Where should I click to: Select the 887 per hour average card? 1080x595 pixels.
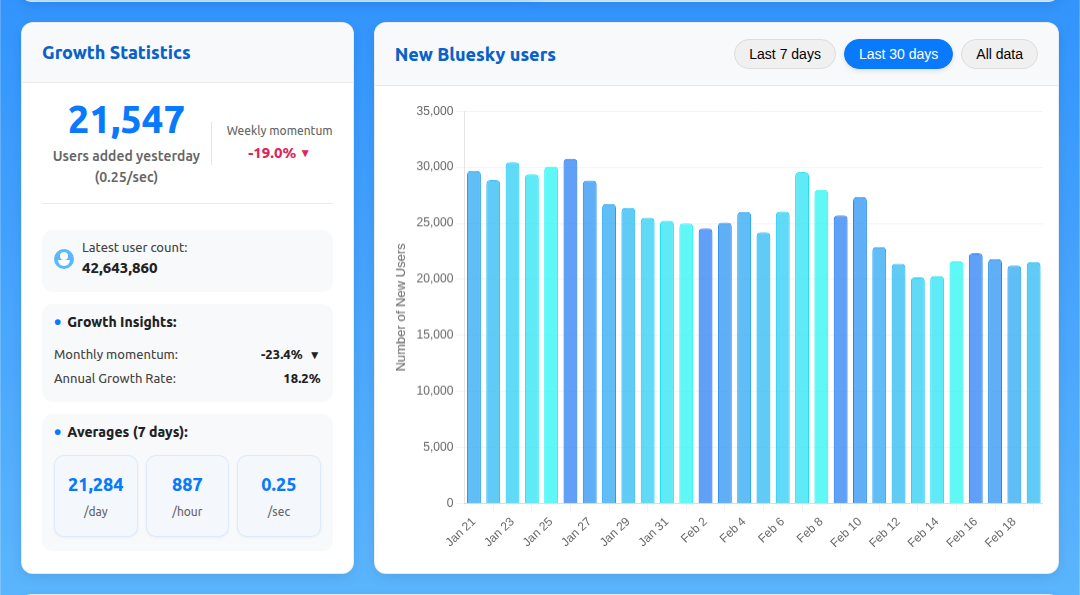tap(187, 496)
